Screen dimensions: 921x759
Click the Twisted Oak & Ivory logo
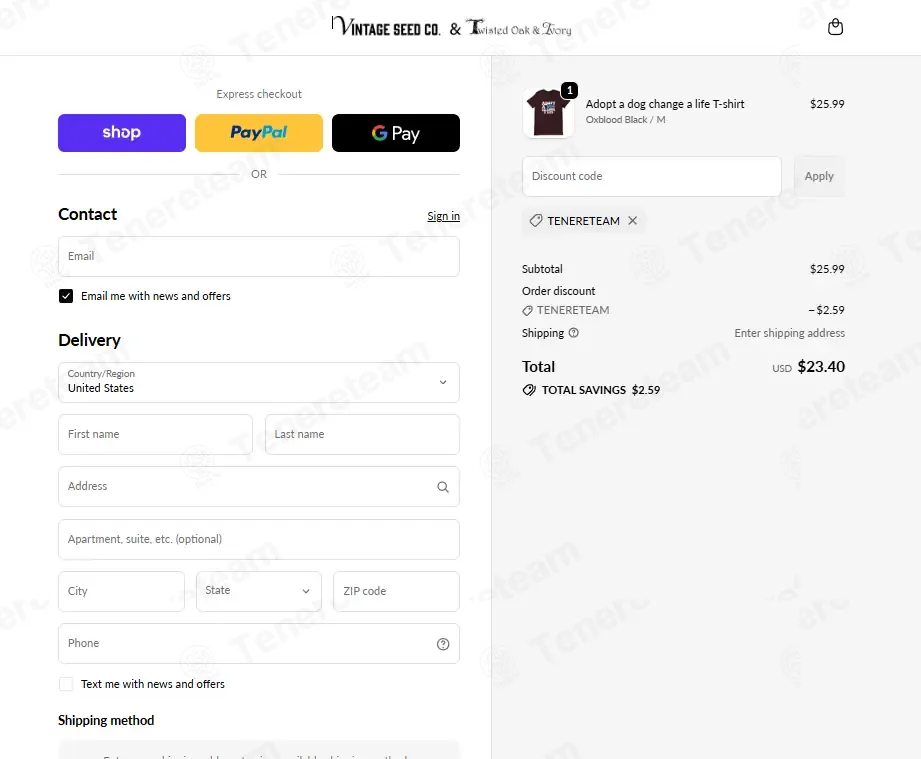[519, 28]
